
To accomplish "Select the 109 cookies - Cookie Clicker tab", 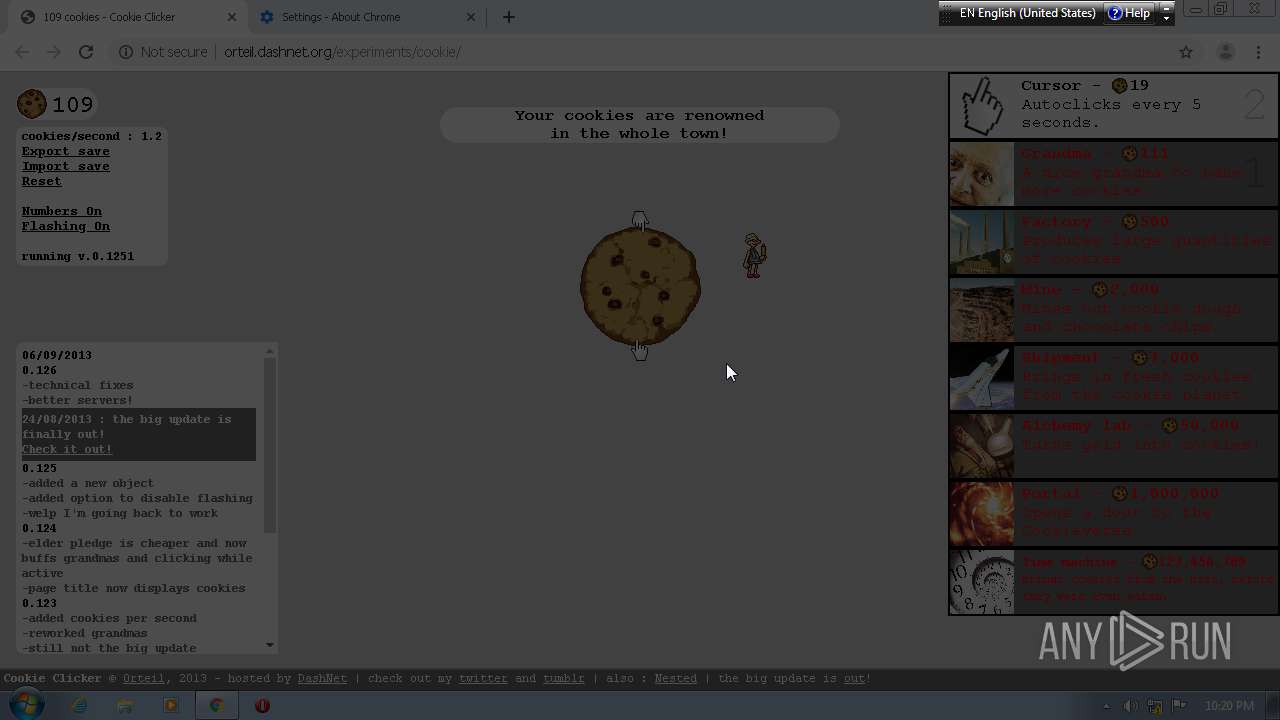I will pyautogui.click(x=127, y=17).
